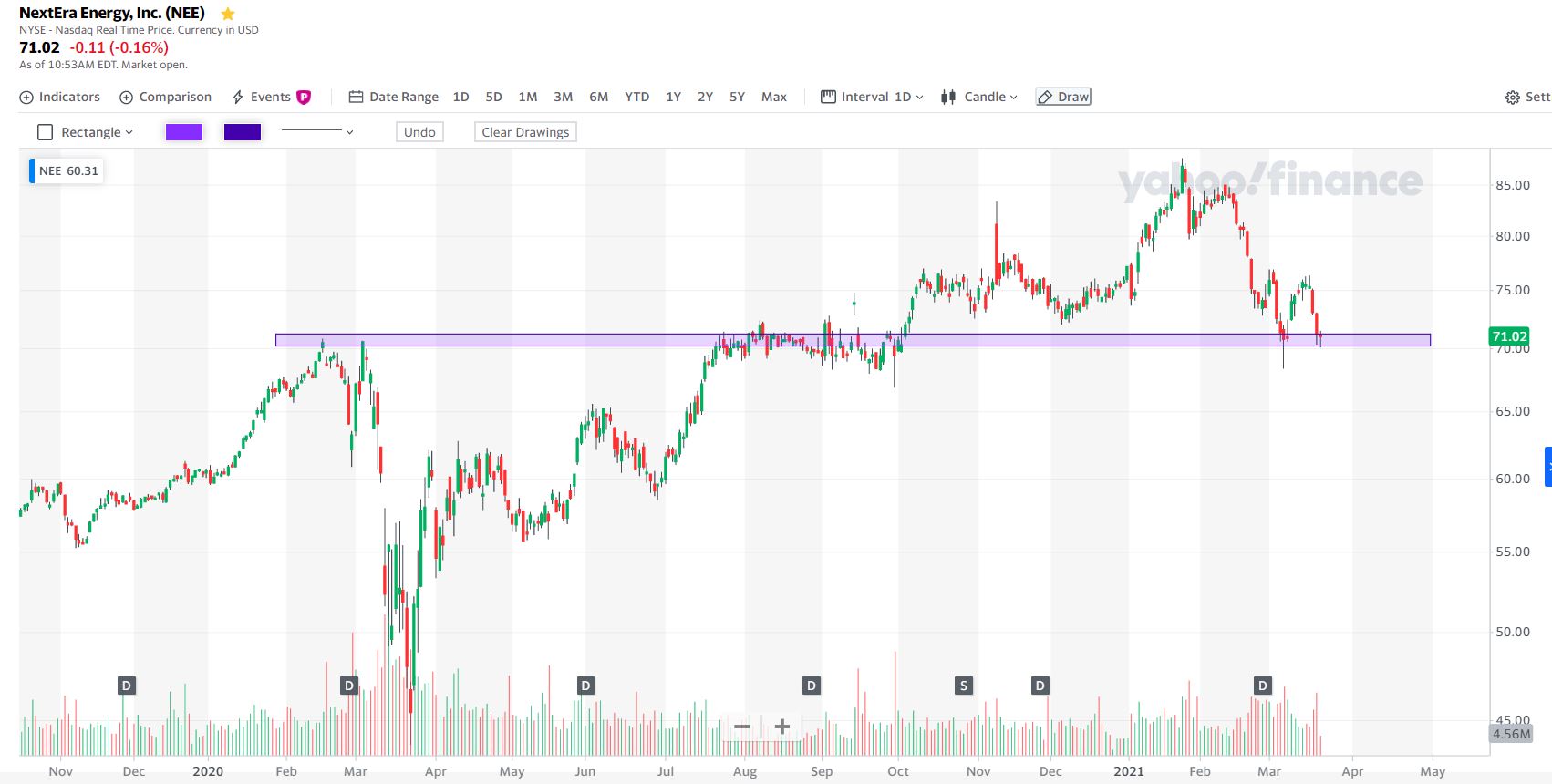
Task: Open the Indicators menu
Action: pos(60,97)
